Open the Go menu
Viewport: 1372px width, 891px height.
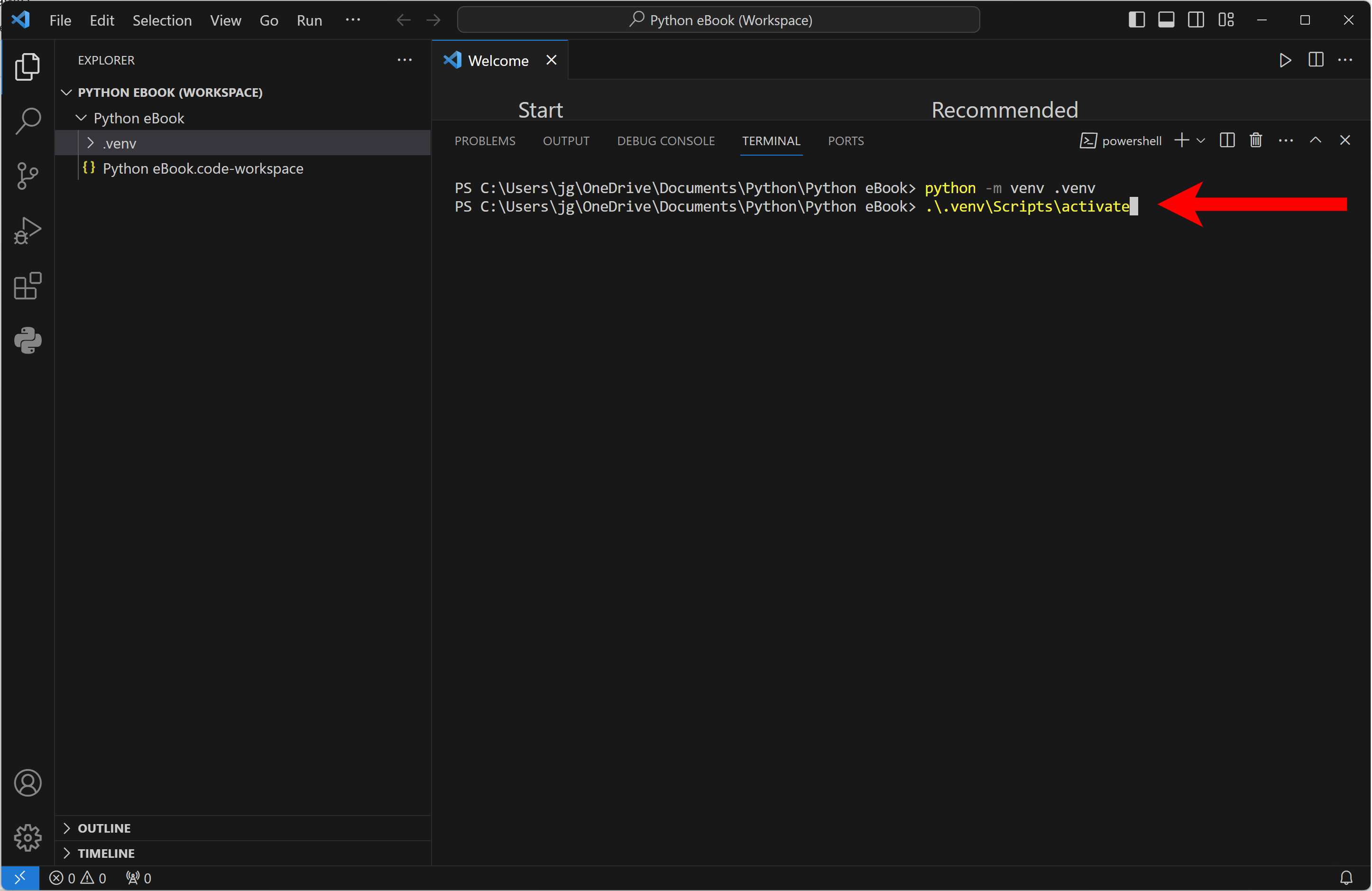tap(268, 20)
